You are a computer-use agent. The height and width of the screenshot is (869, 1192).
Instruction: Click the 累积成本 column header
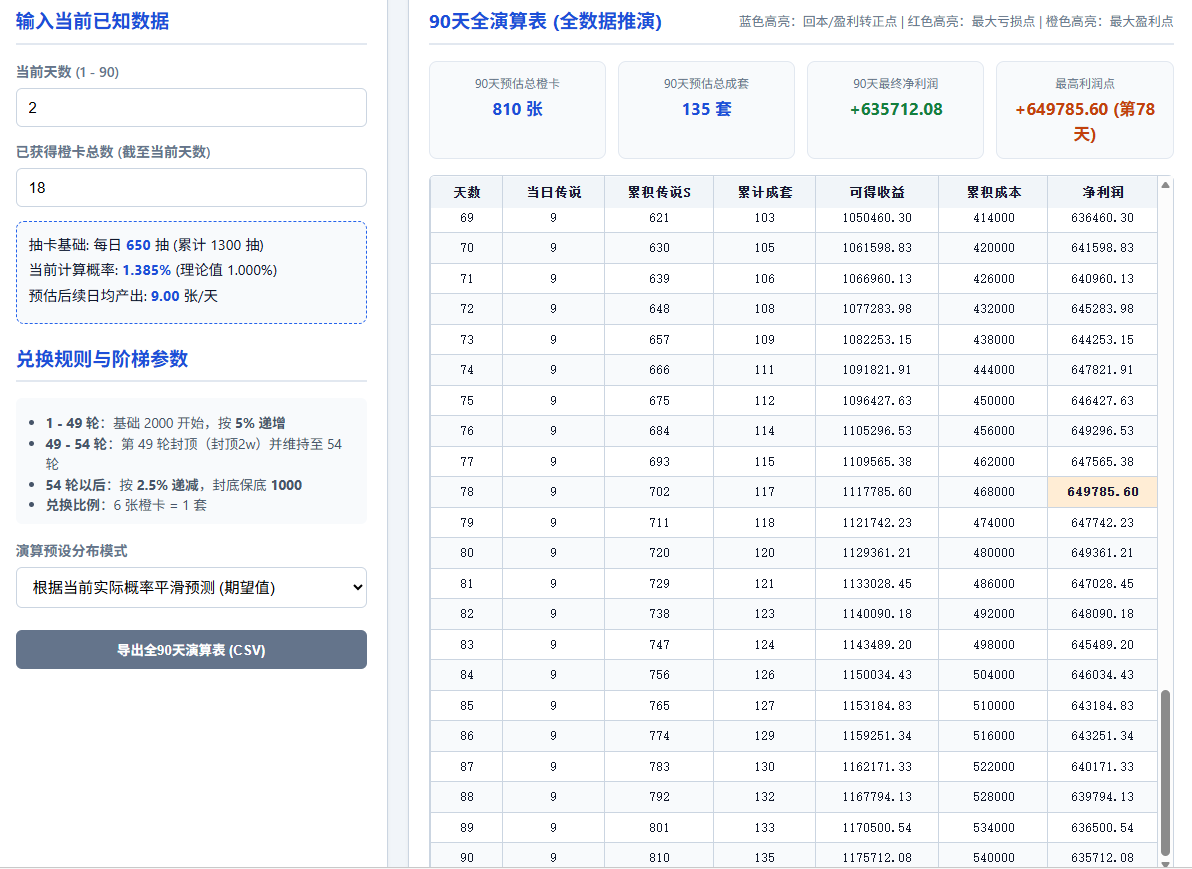pos(994,192)
